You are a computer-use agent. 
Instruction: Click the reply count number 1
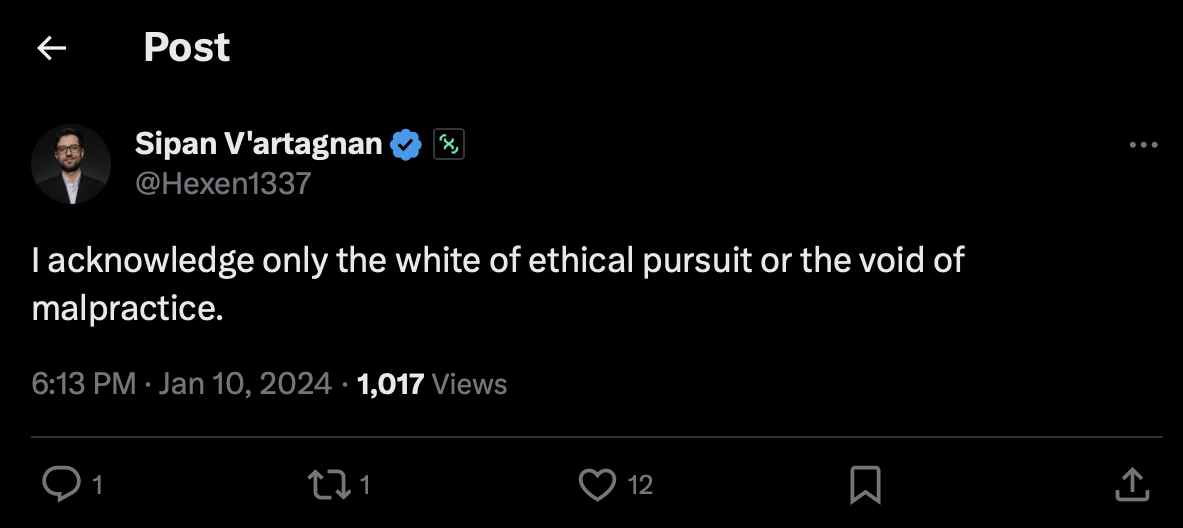click(x=97, y=486)
